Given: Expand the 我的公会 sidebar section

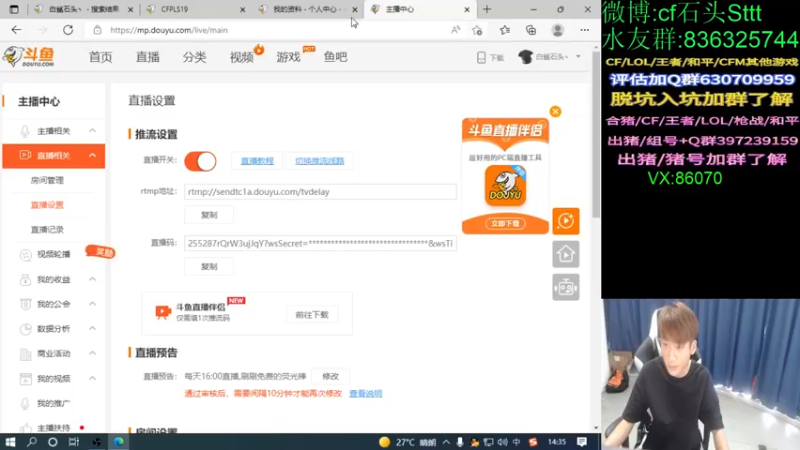Looking at the screenshot, I should click(x=92, y=304).
